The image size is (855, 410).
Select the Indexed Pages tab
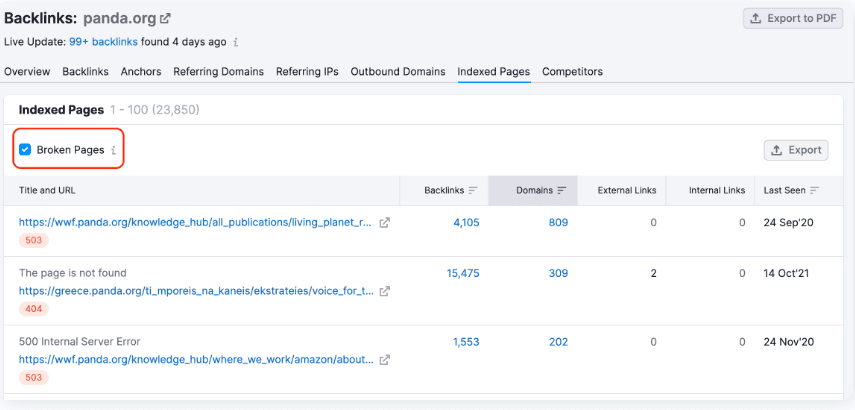tap(494, 71)
